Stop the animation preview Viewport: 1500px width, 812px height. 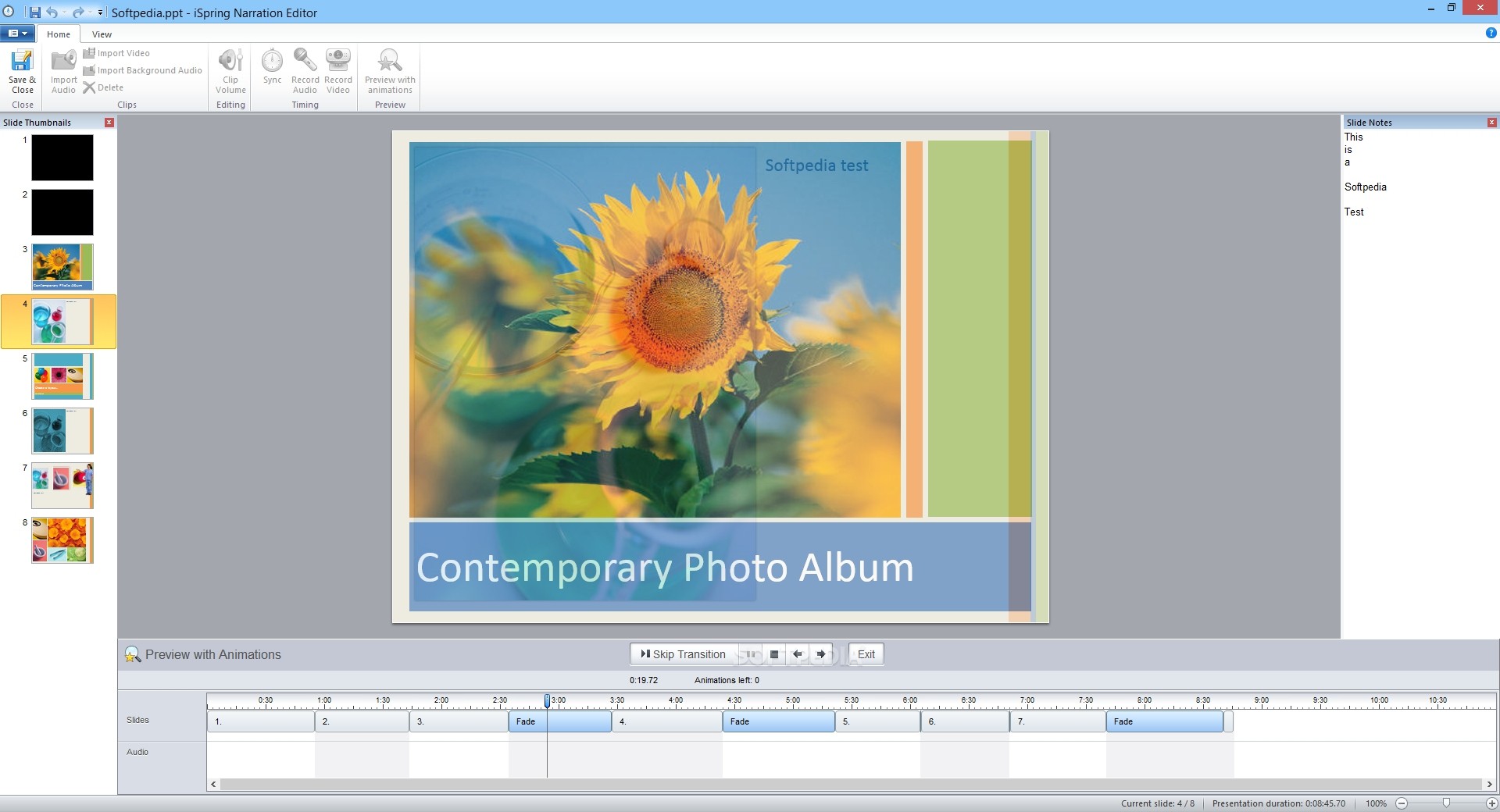774,654
